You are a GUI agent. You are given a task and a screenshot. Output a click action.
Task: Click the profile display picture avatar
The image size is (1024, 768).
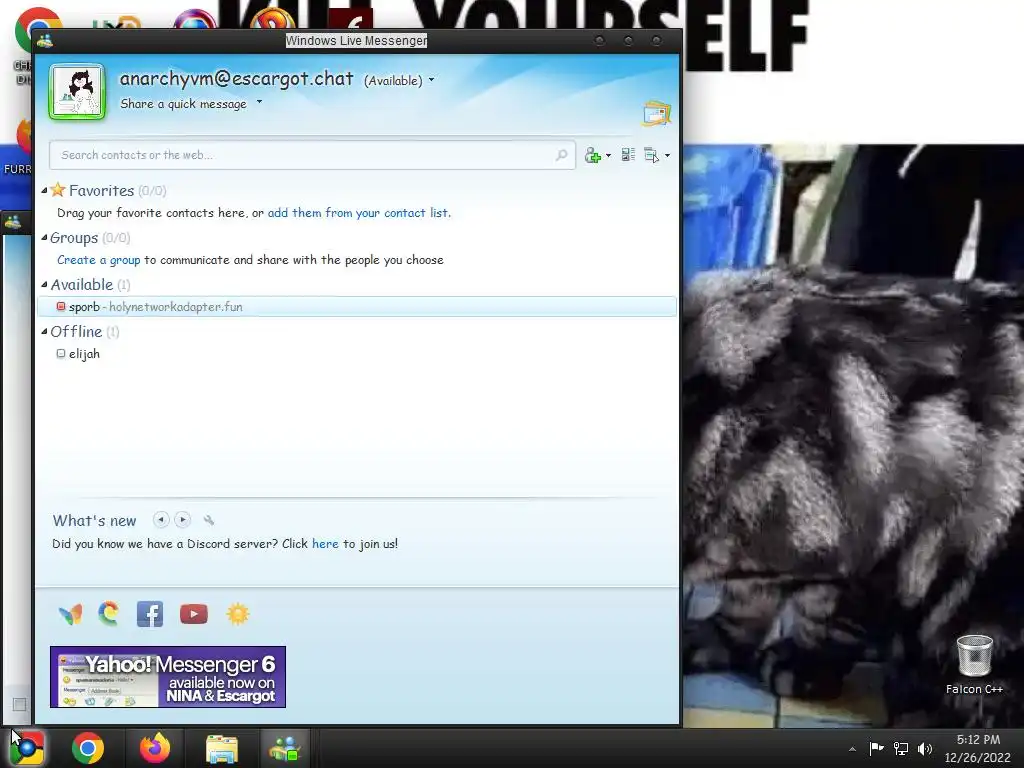[77, 92]
